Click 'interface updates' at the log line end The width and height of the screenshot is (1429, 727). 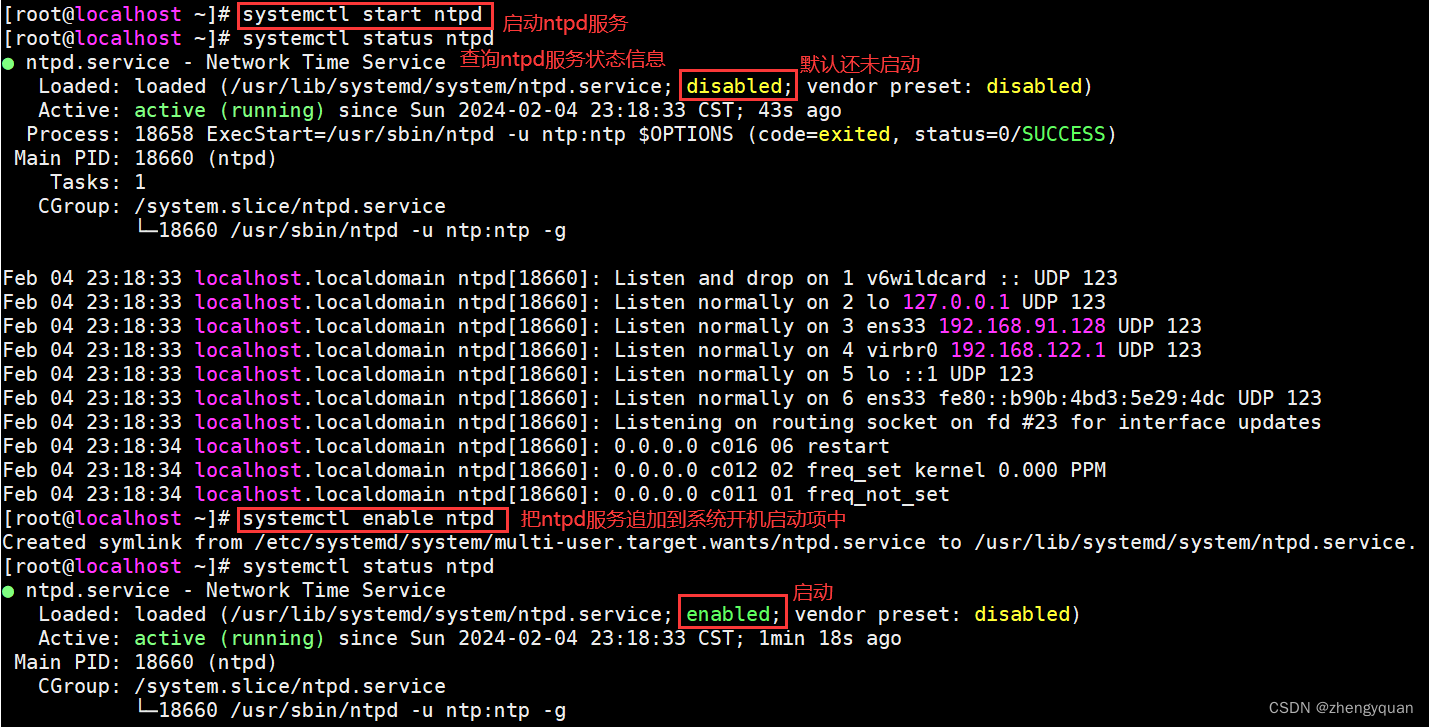point(1220,422)
